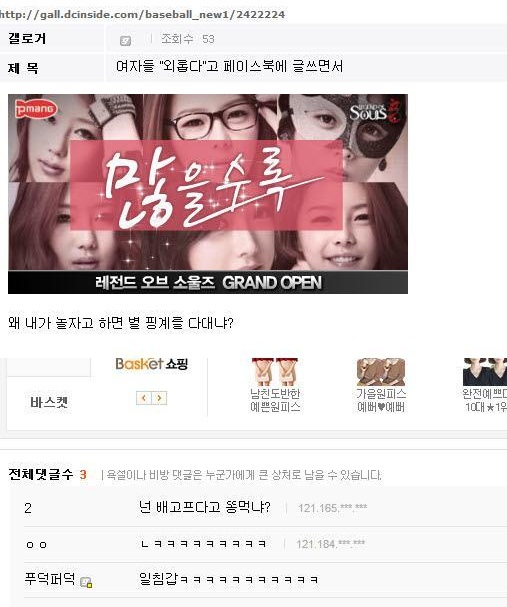Click the 가을원피스 예뻐♥예뻐 text link
Viewport: 507px width, 607px height.
pyautogui.click(x=381, y=400)
